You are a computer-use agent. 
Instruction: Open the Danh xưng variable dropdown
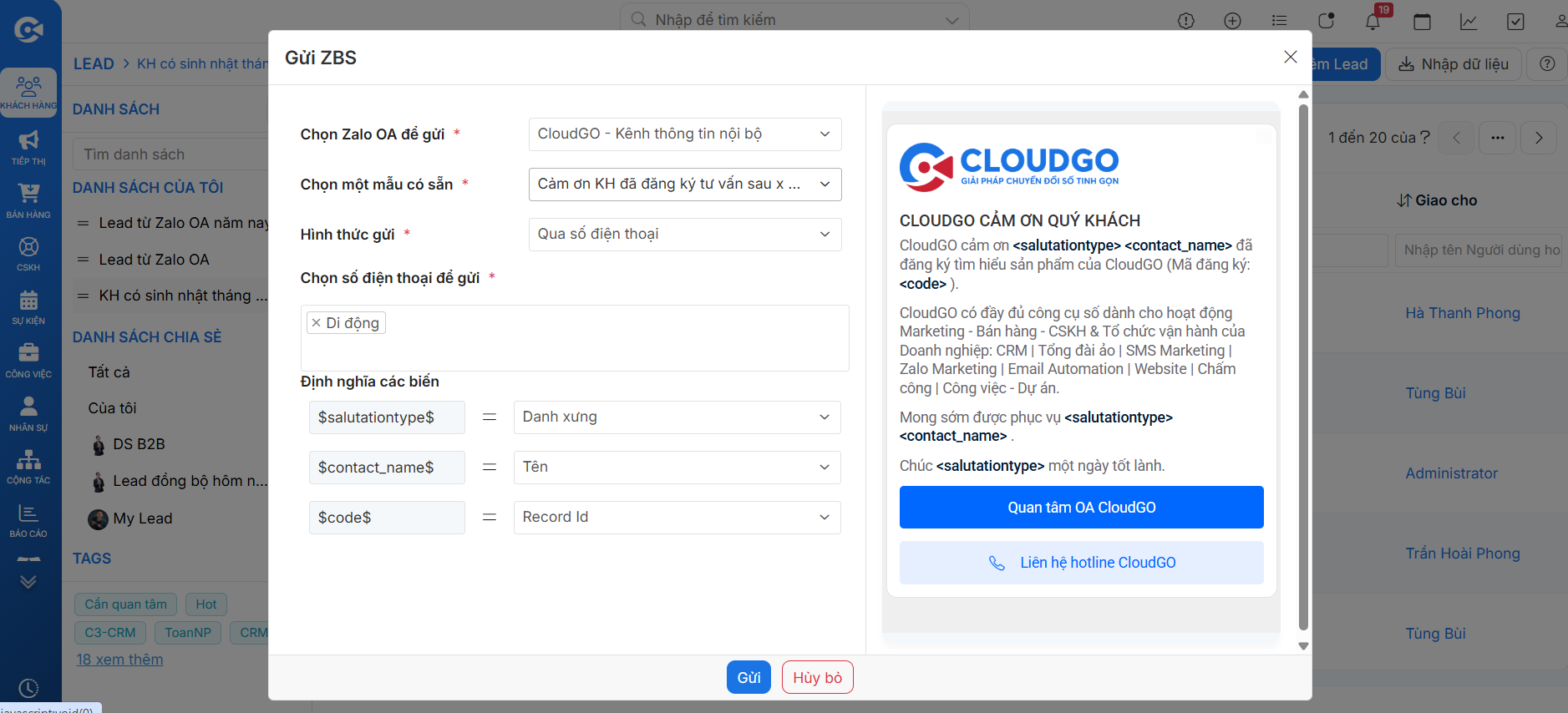(x=677, y=417)
